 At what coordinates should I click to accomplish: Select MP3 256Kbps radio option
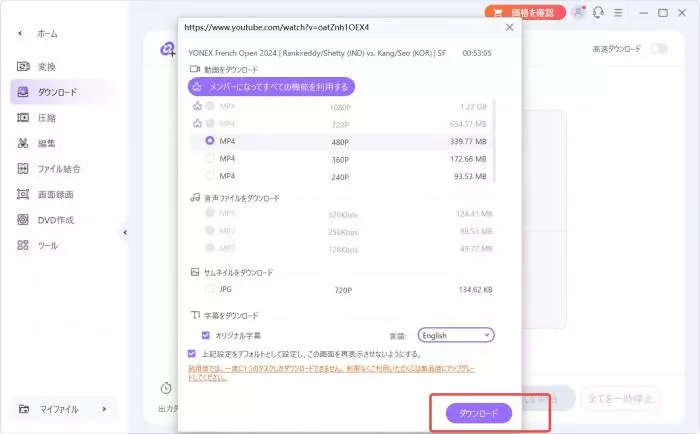pos(210,230)
